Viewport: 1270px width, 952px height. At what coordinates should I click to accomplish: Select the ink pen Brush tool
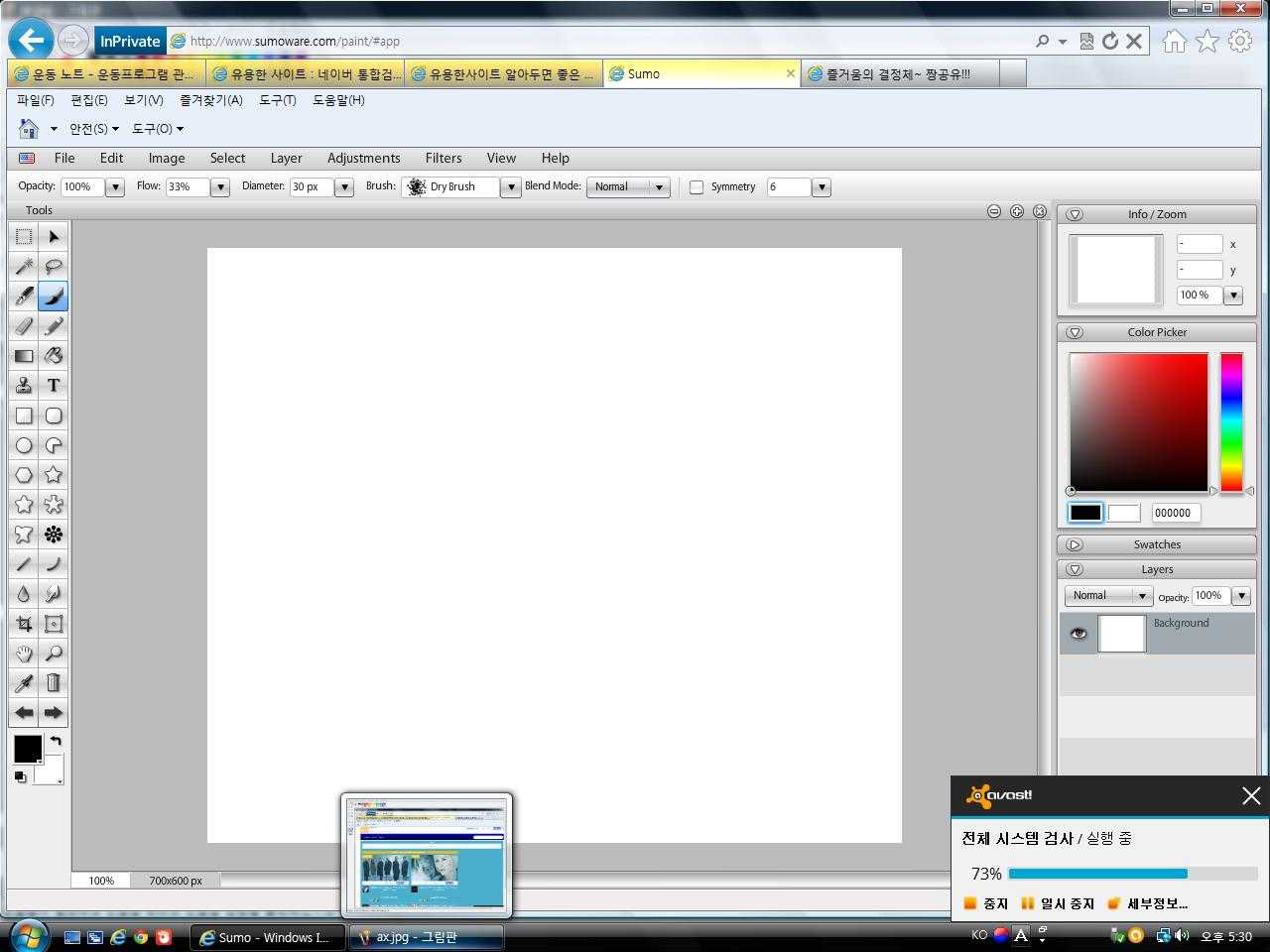point(24,297)
